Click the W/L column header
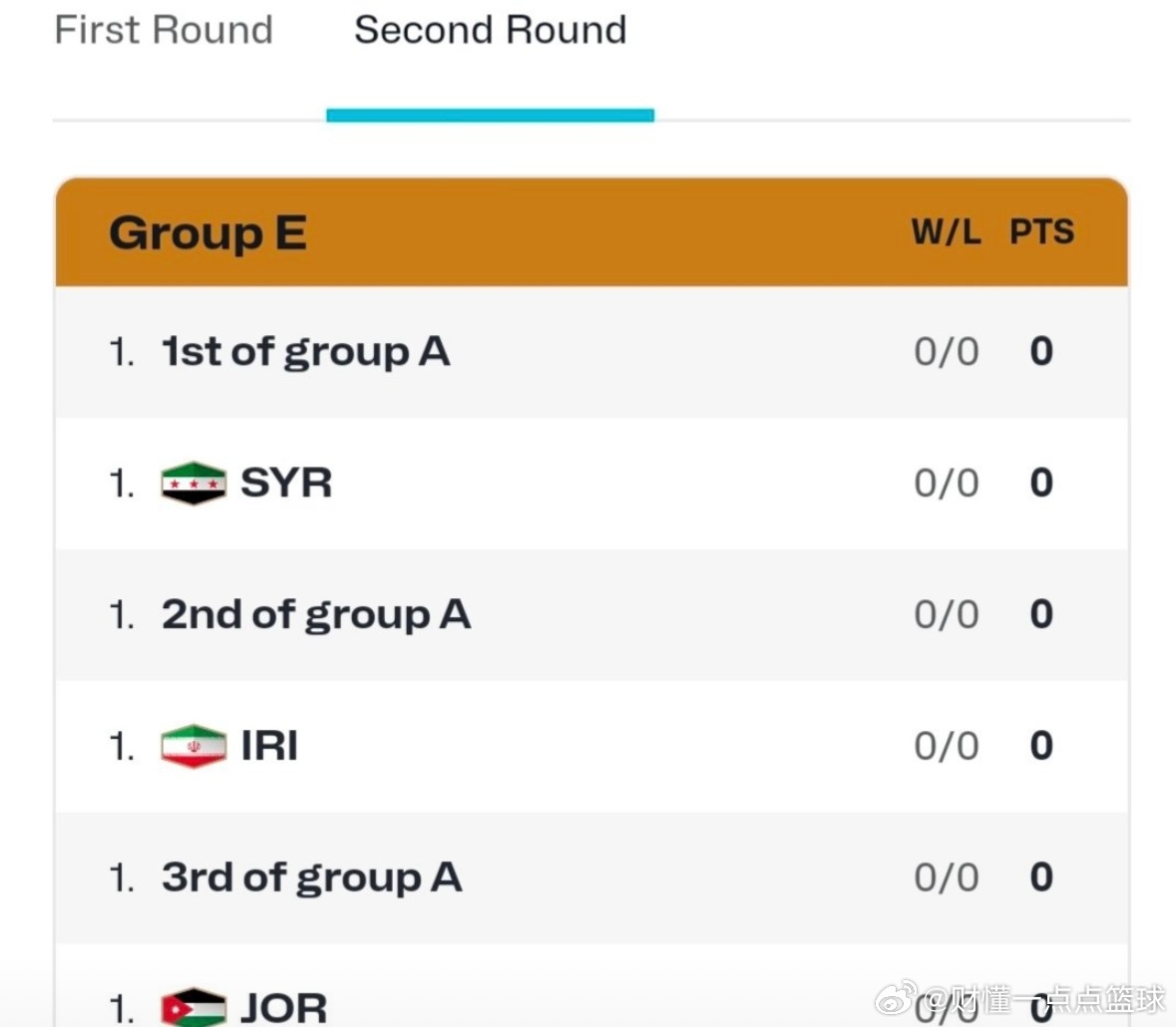Viewport: 1176px width, 1027px height. (x=946, y=231)
